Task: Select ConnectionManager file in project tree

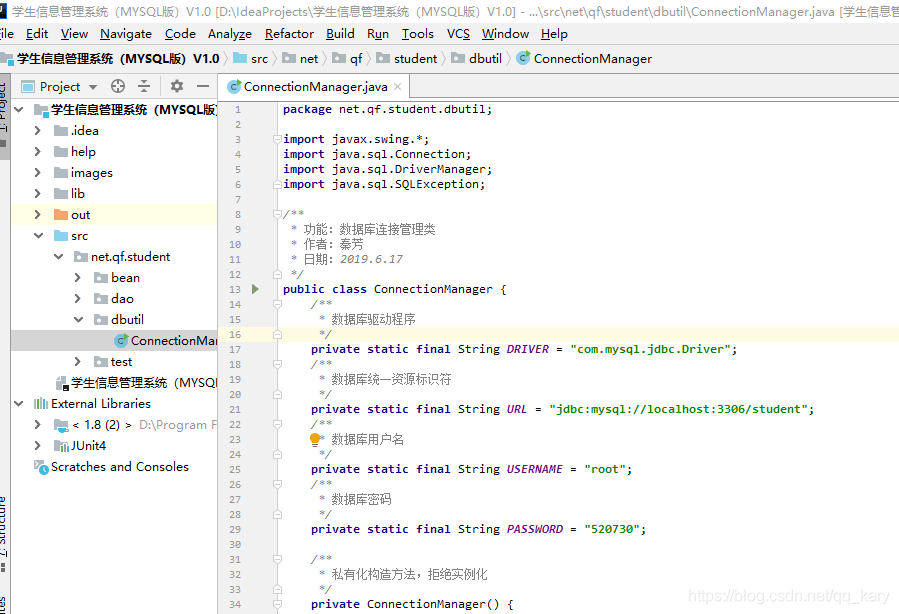Action: point(114,341)
